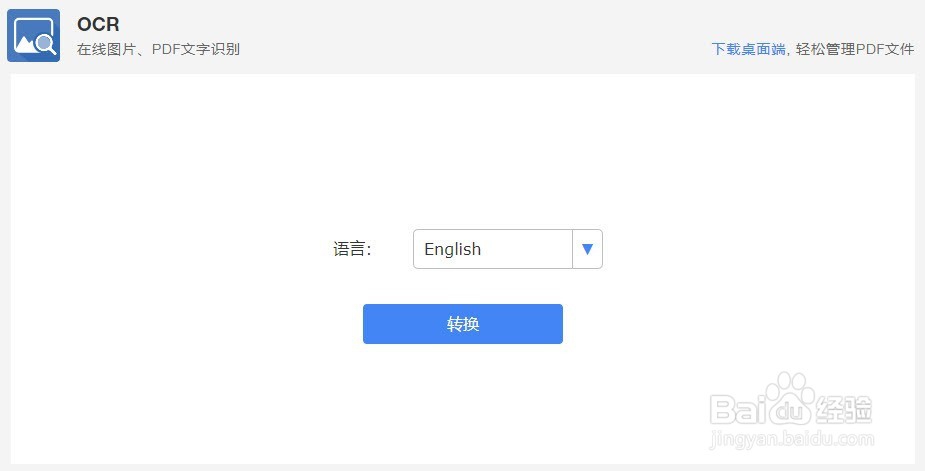Click the blue triangle arrow icon
Screen dimensions: 925x471
[x=587, y=249]
